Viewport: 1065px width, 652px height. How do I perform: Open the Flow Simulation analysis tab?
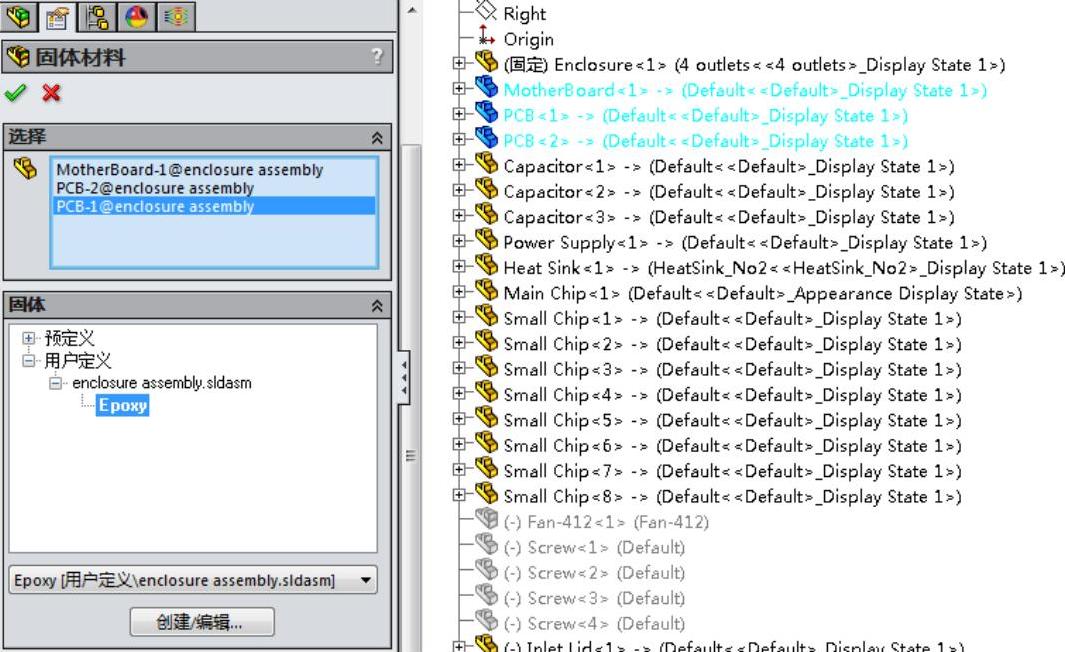tap(175, 16)
